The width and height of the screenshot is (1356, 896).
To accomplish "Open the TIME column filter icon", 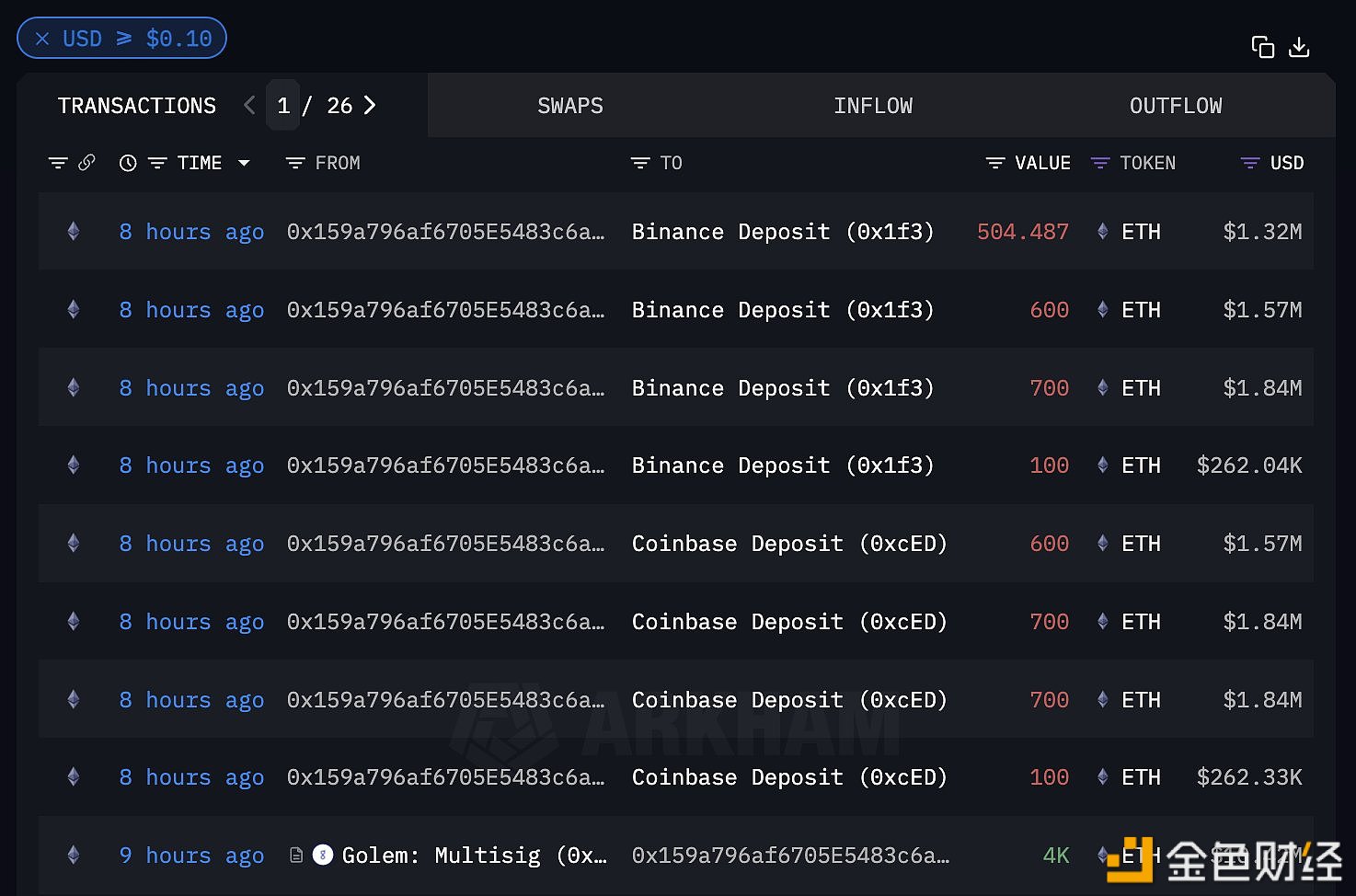I will pos(157,163).
